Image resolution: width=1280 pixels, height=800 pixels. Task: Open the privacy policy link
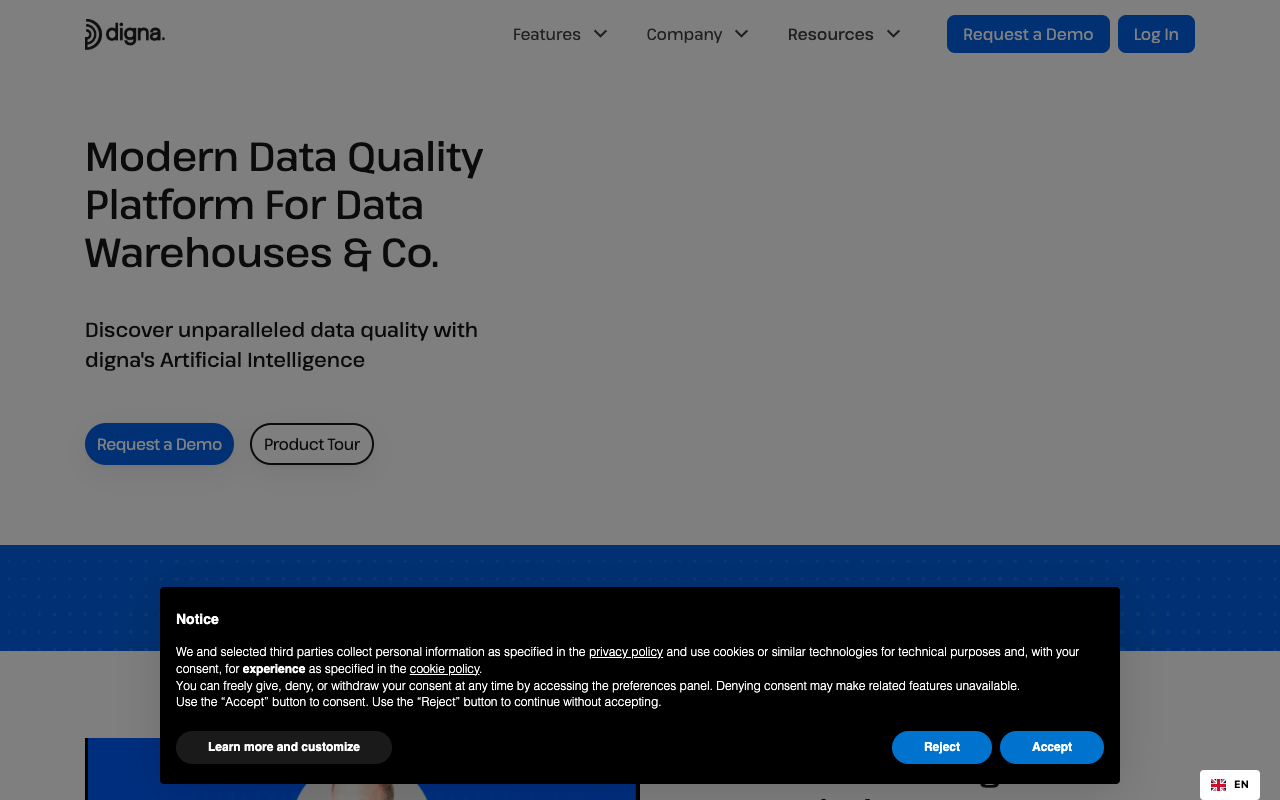626,652
